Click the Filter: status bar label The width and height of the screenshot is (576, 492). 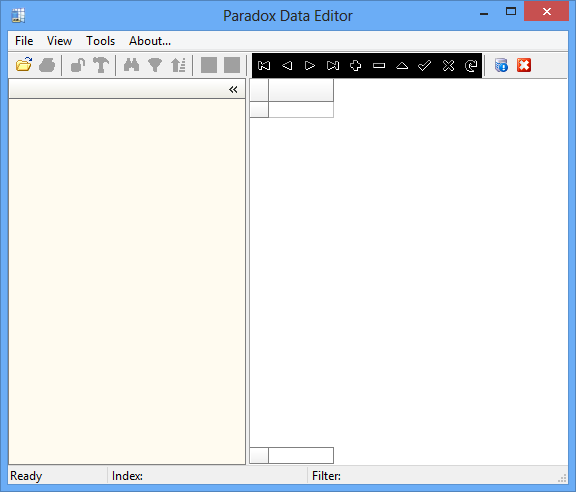point(326,476)
